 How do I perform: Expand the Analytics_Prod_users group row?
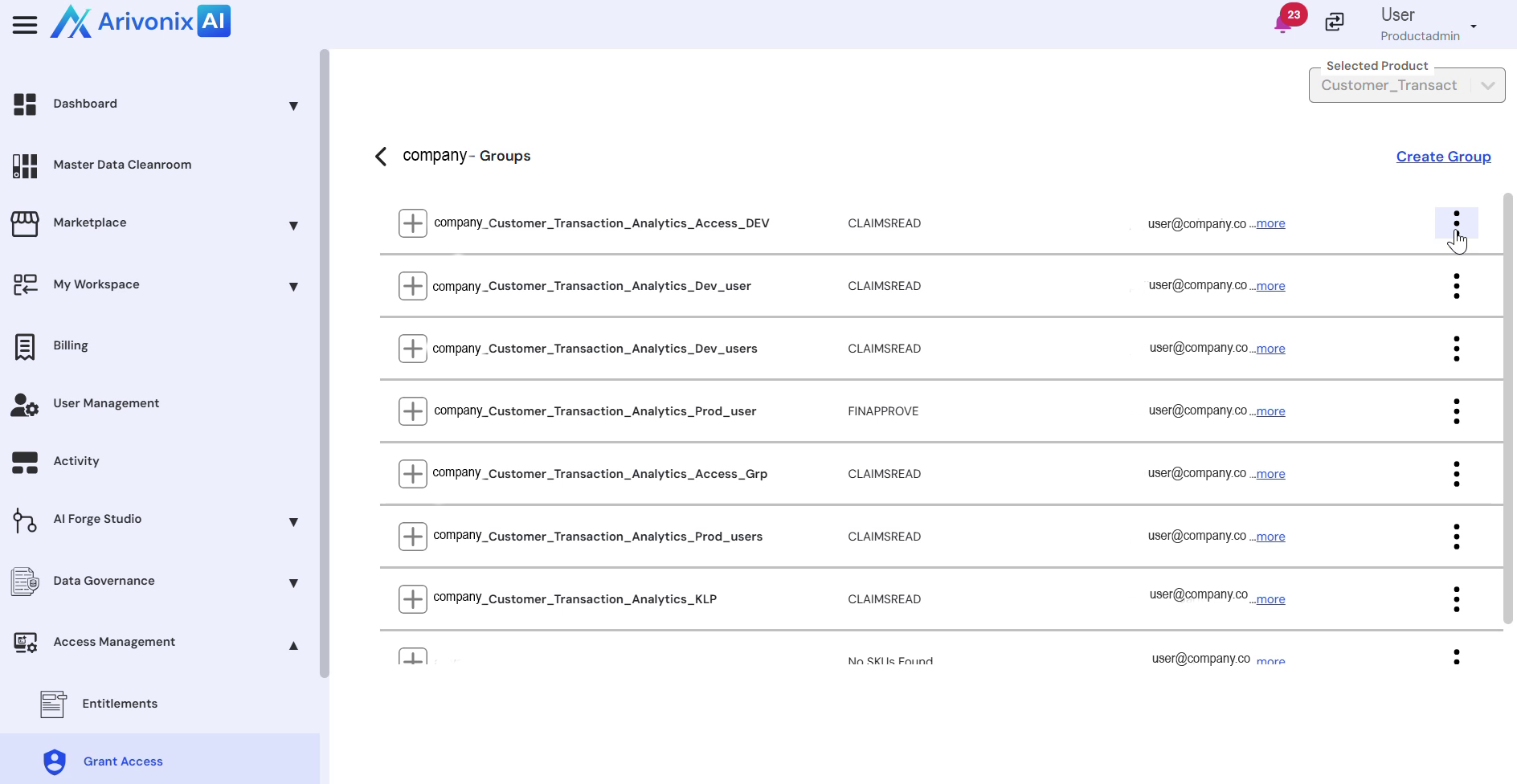point(413,537)
